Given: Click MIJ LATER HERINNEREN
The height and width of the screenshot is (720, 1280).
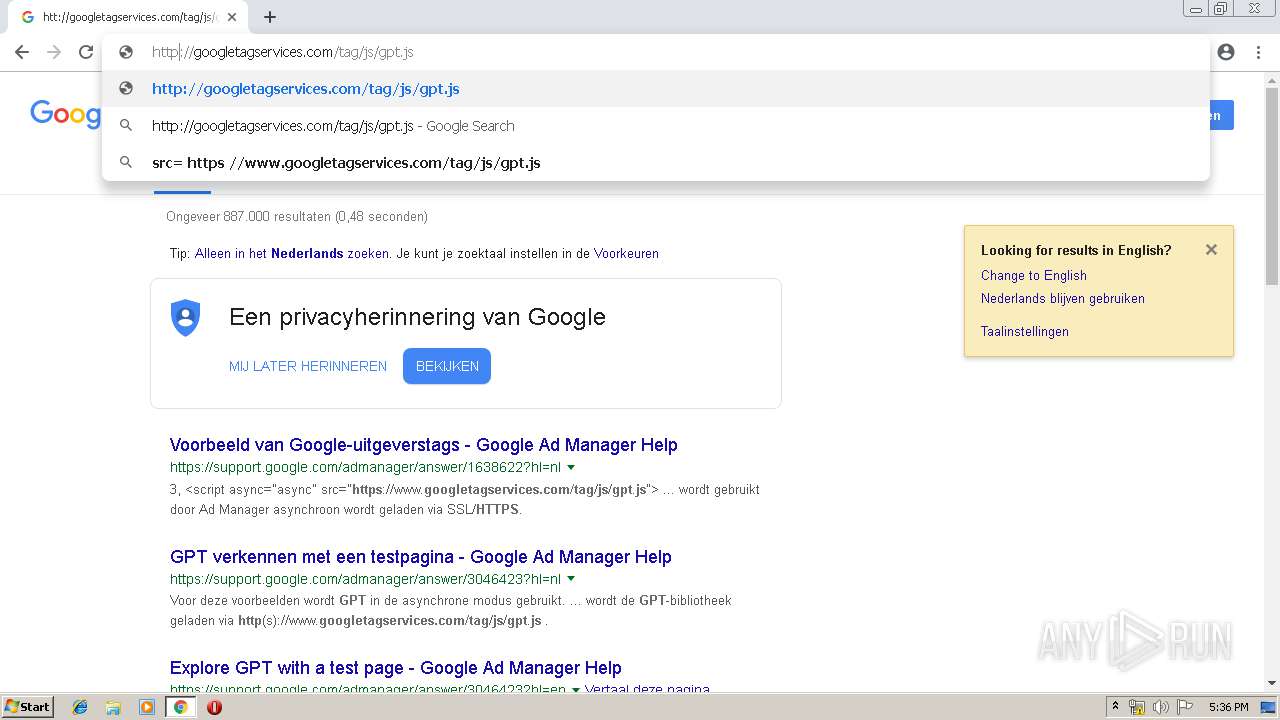Looking at the screenshot, I should coord(308,366).
